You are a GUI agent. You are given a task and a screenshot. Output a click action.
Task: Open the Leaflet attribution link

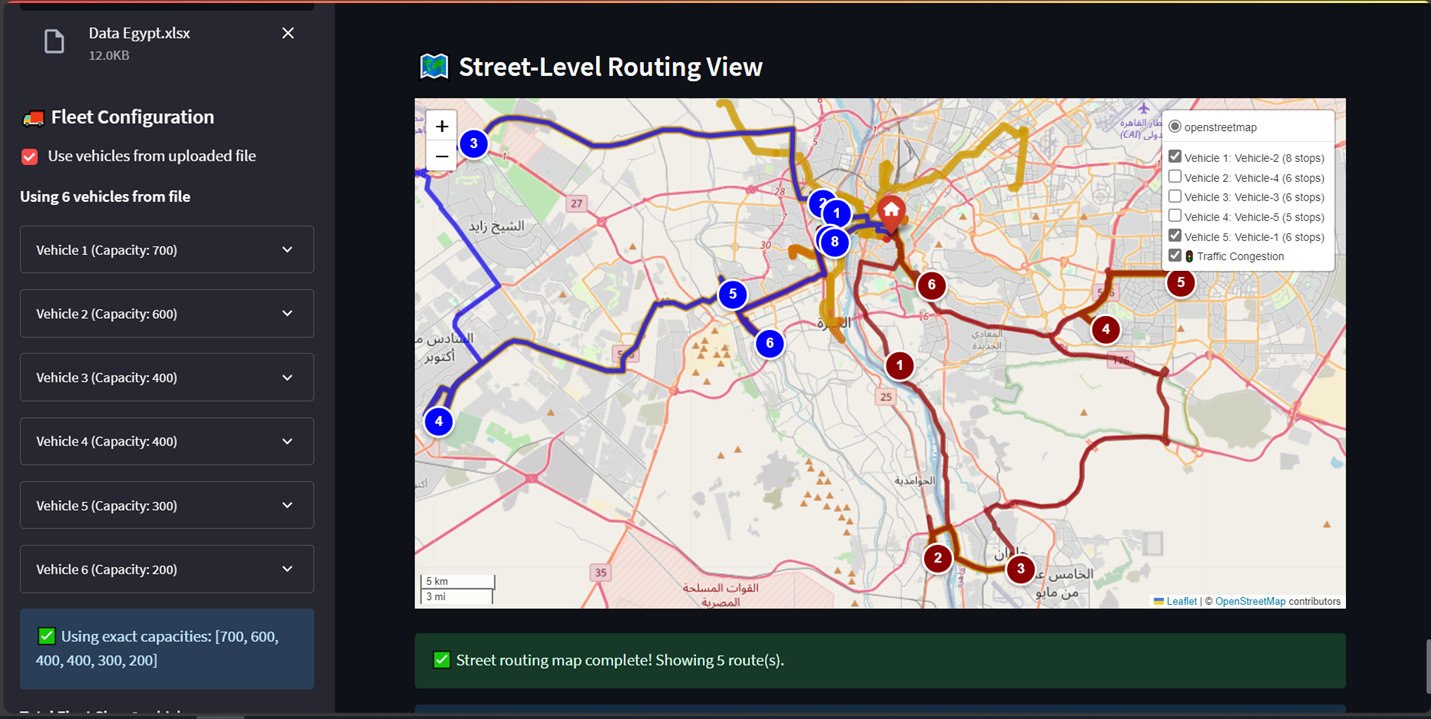click(1181, 602)
